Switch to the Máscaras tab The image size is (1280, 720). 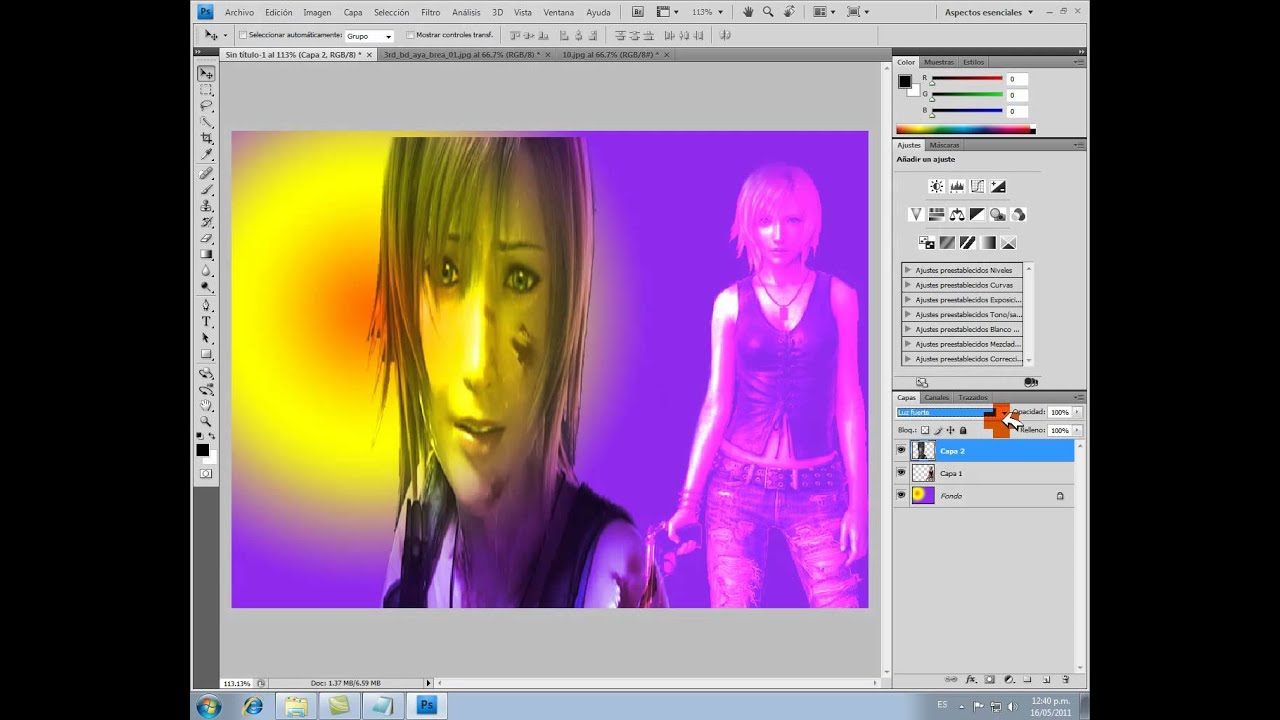click(944, 145)
